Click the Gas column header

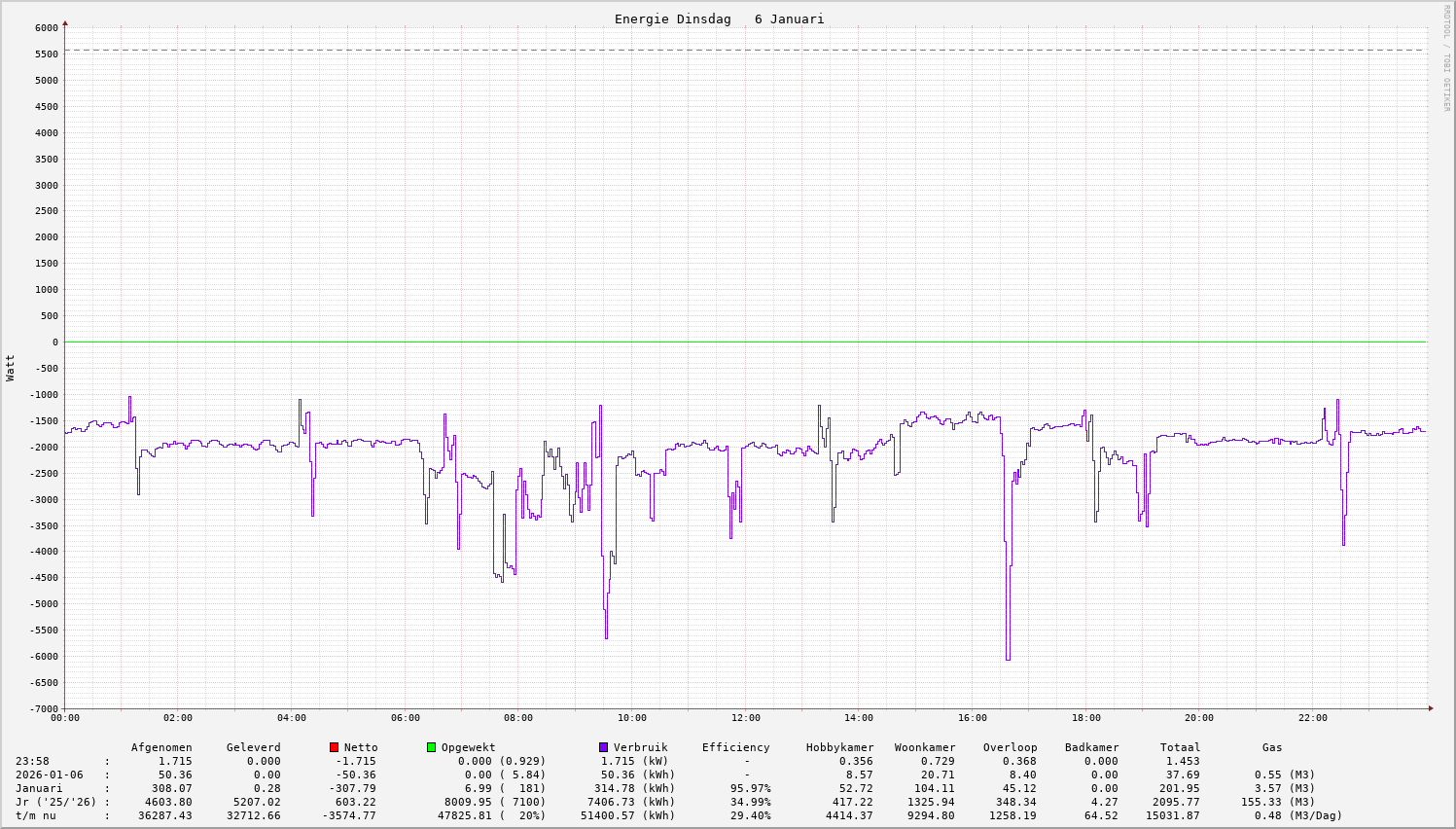coord(1272,747)
